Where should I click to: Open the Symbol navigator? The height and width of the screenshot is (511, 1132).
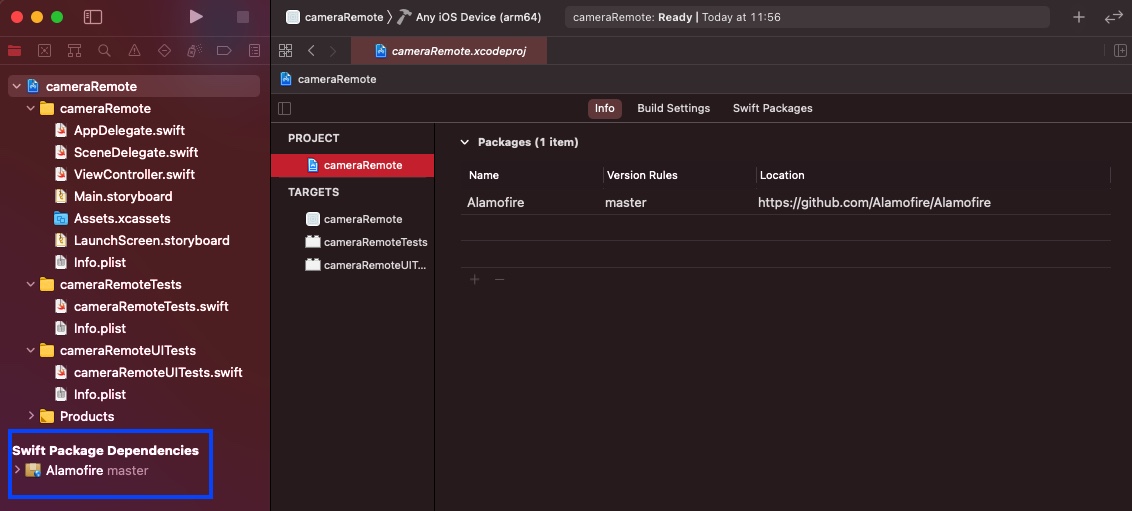(x=74, y=51)
